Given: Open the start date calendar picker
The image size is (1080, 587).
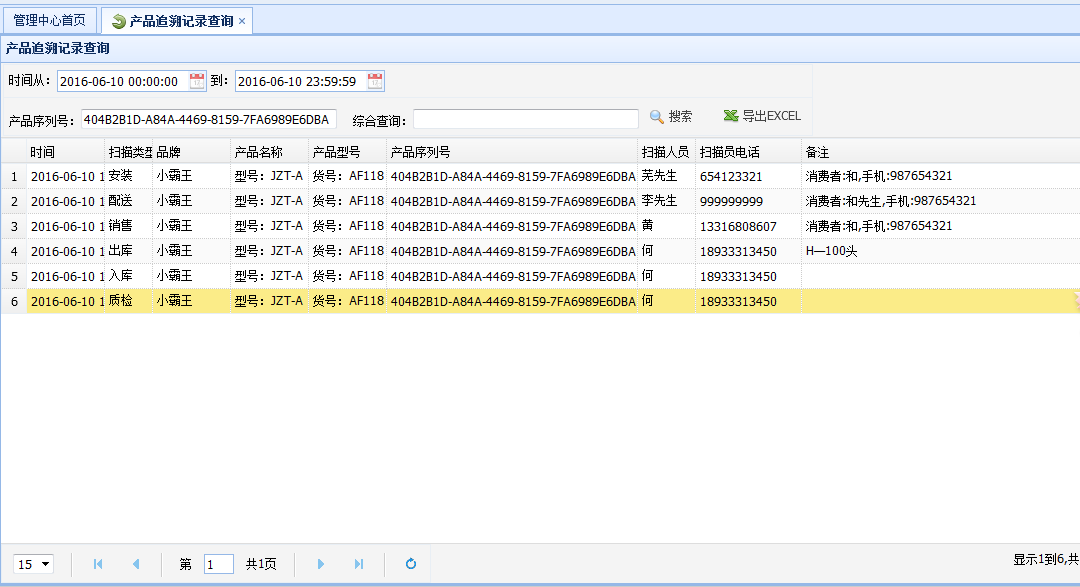Looking at the screenshot, I should point(197,81).
